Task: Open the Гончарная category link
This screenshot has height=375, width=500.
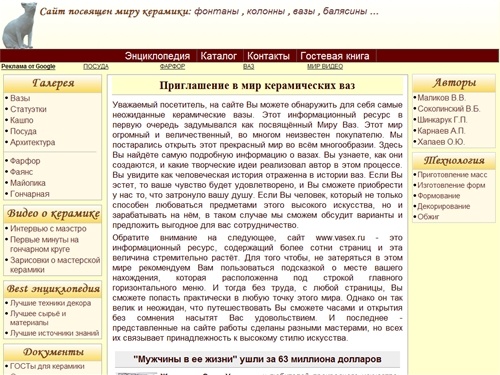Action: (x=30, y=194)
